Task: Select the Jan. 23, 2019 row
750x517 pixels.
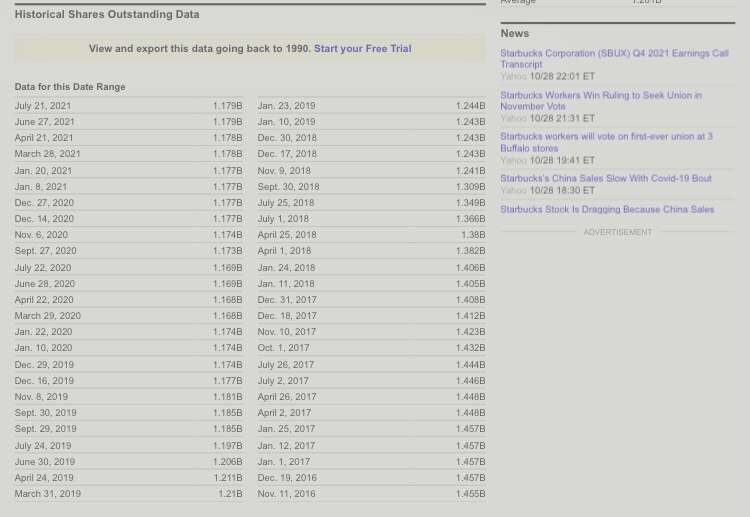Action: (x=371, y=106)
